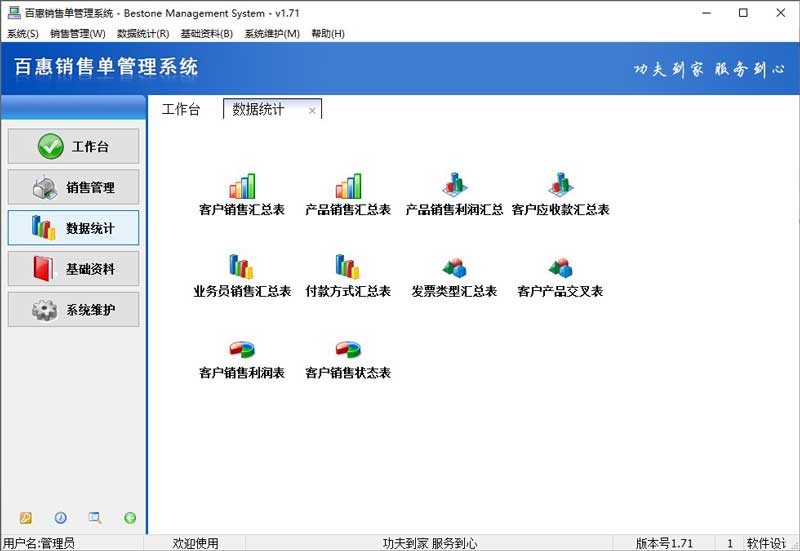This screenshot has width=800, height=551.
Task: Open the 客户产品交叉表 report icon
Action: [x=560, y=268]
